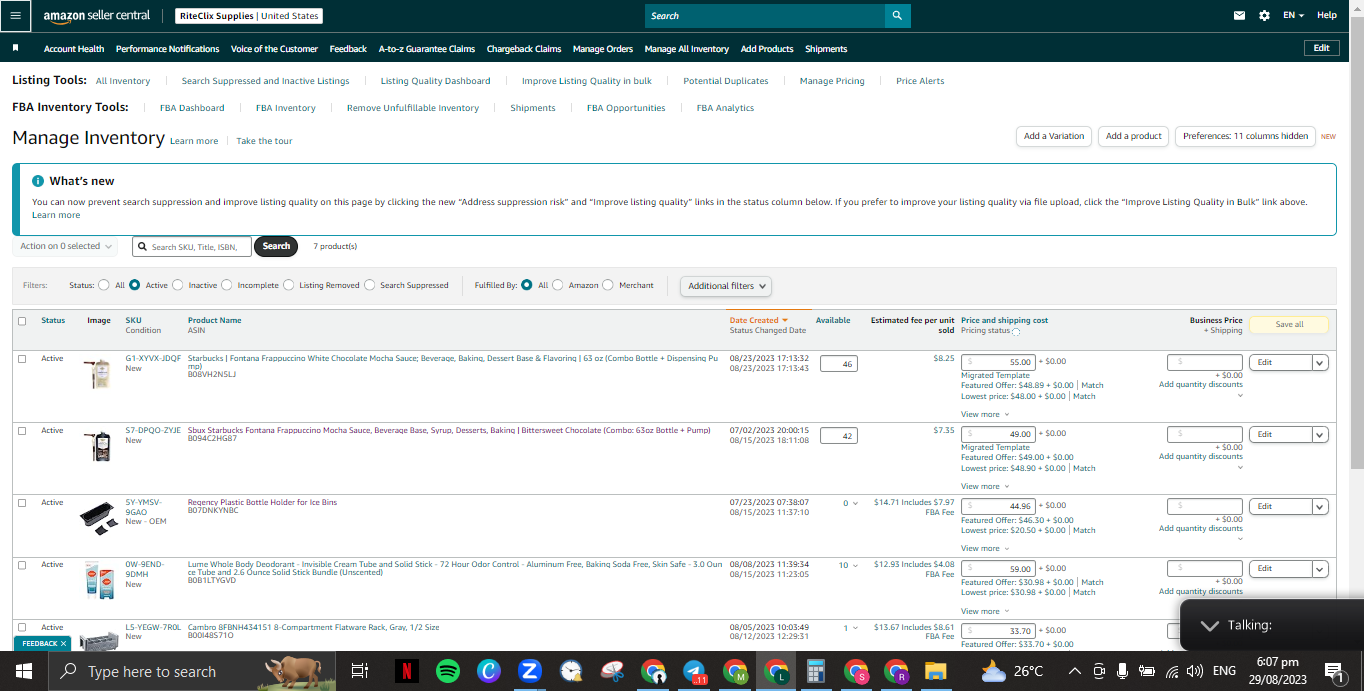
Task: Click the bookmark flag icon in favorites bar
Action: point(15,48)
